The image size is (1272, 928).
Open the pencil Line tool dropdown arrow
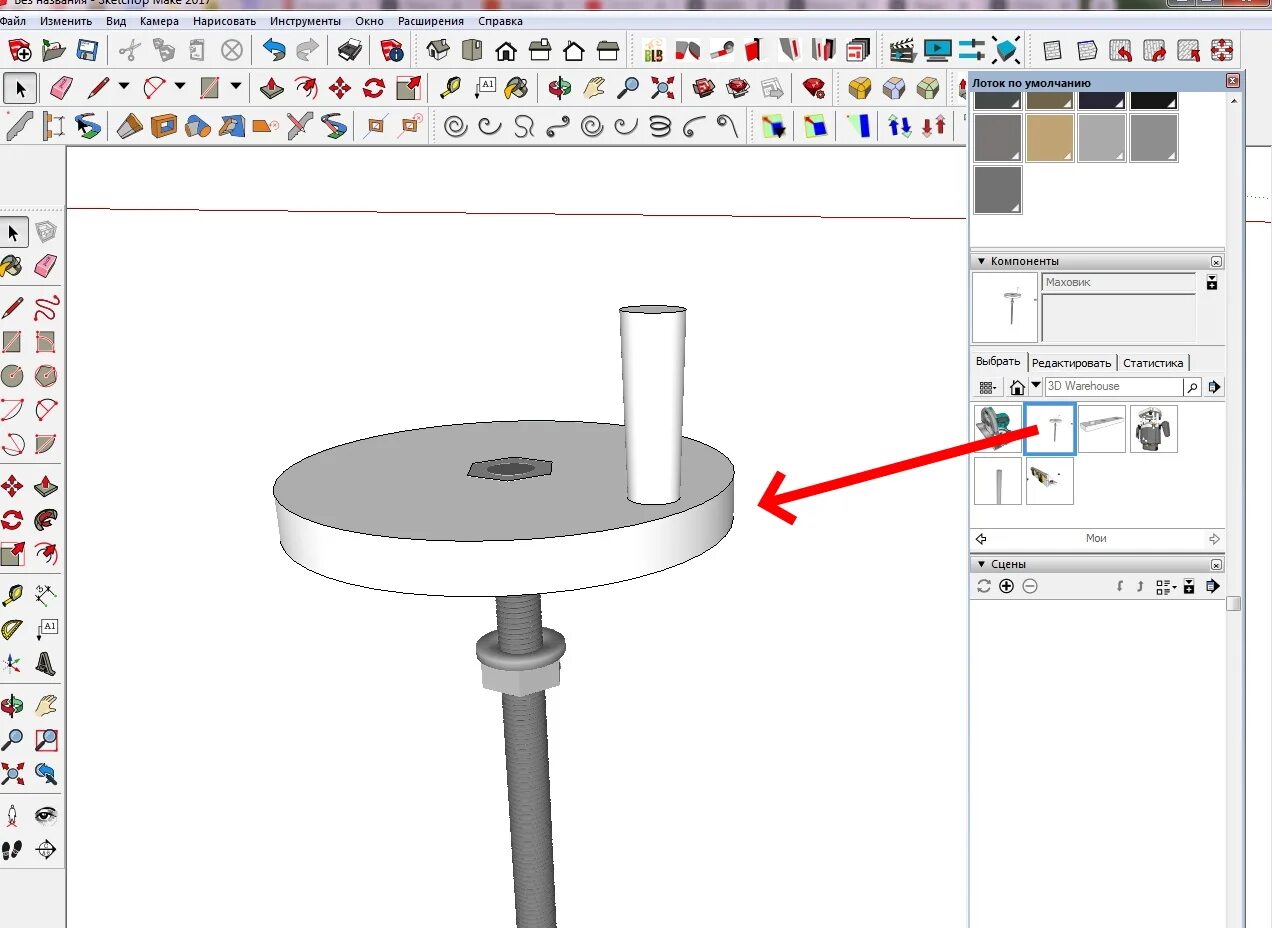point(124,87)
